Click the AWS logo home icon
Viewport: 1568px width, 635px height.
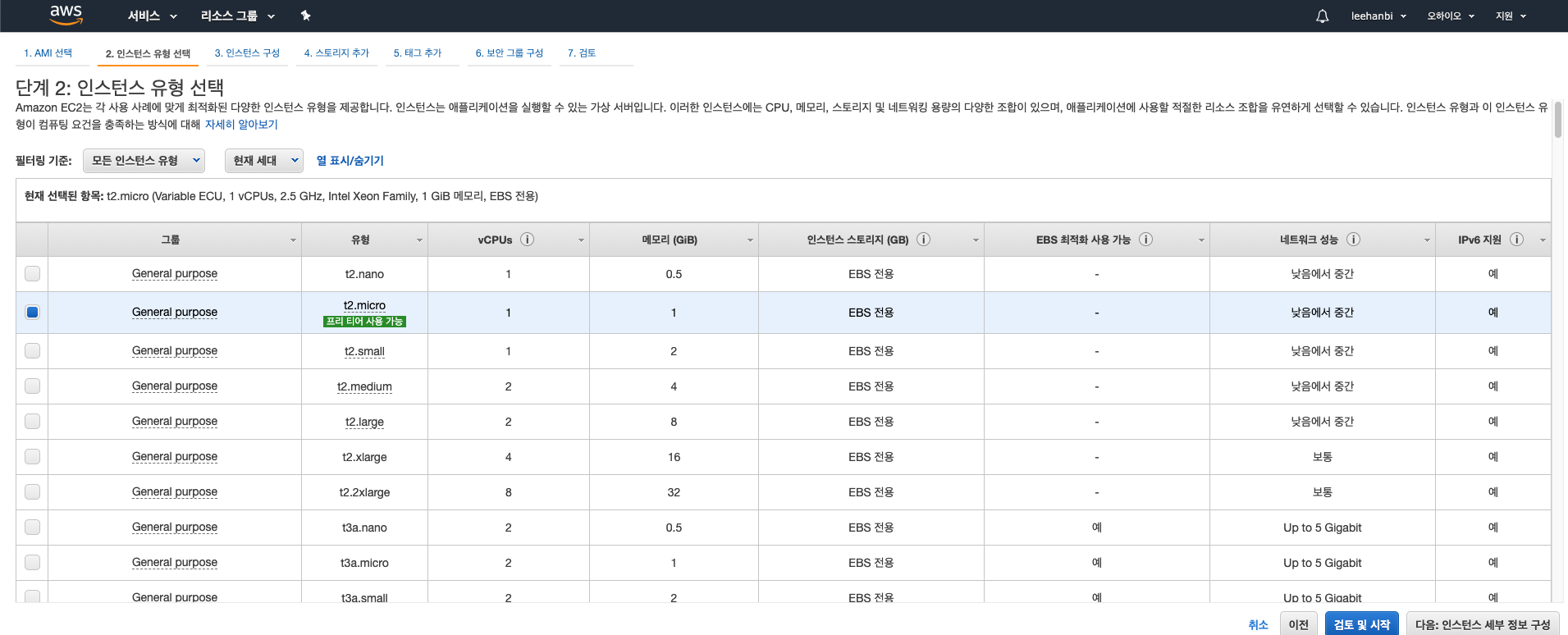[x=66, y=15]
